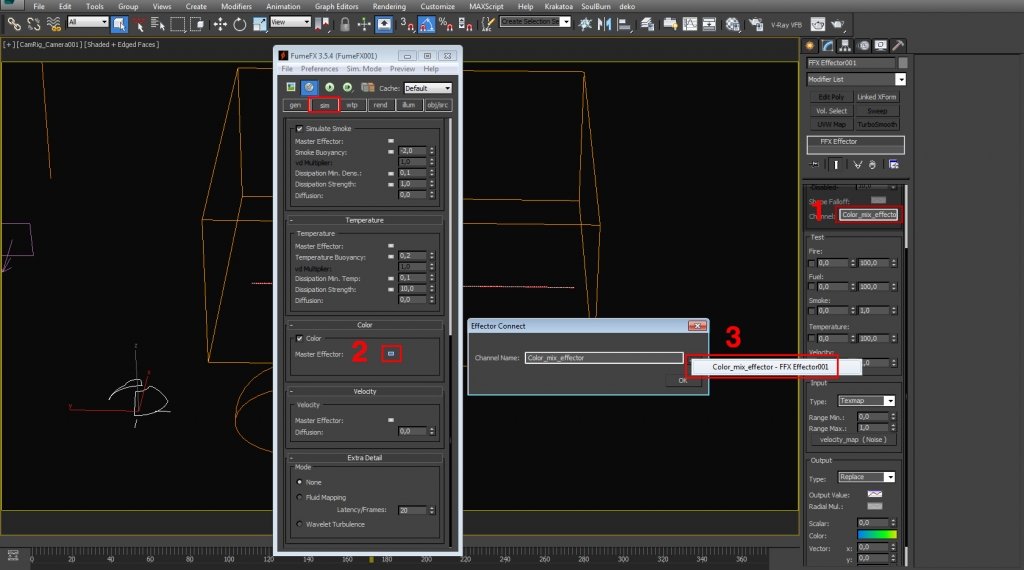Open the selection filter All dropdown
Screen dimensions: 1024x570
point(88,22)
